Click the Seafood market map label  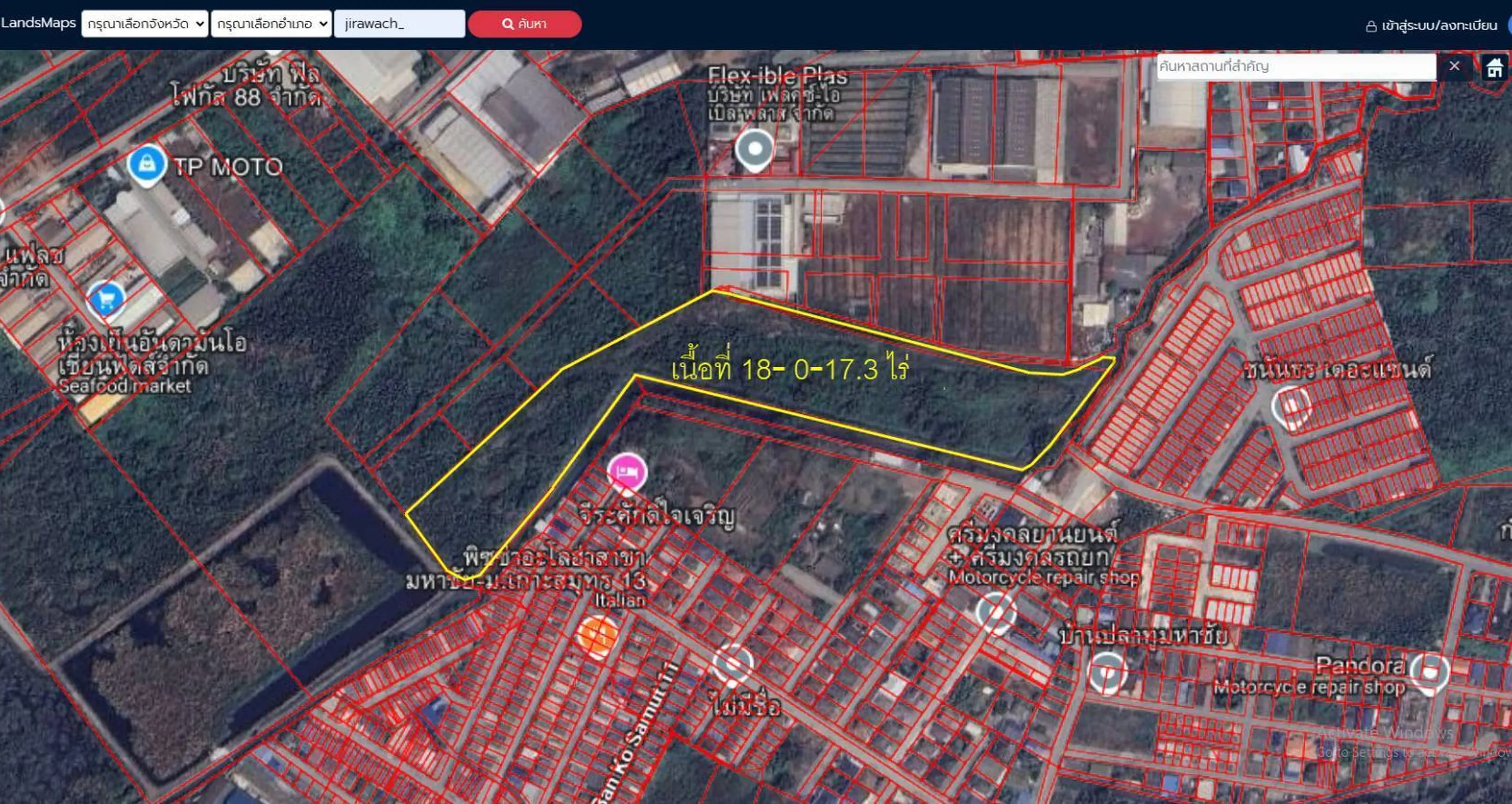(125, 386)
